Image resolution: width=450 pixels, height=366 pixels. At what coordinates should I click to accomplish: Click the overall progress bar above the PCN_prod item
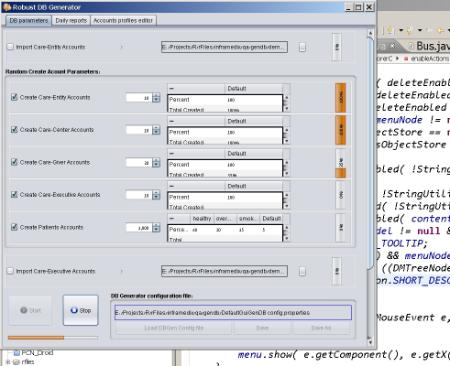pyautogui.click(x=53, y=338)
